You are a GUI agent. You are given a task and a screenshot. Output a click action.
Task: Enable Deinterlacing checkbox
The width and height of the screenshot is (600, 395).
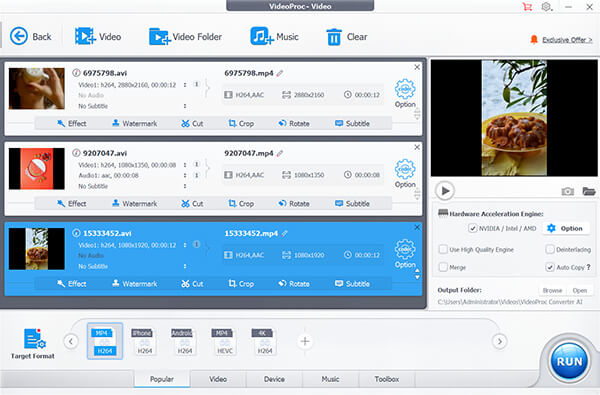[550, 249]
